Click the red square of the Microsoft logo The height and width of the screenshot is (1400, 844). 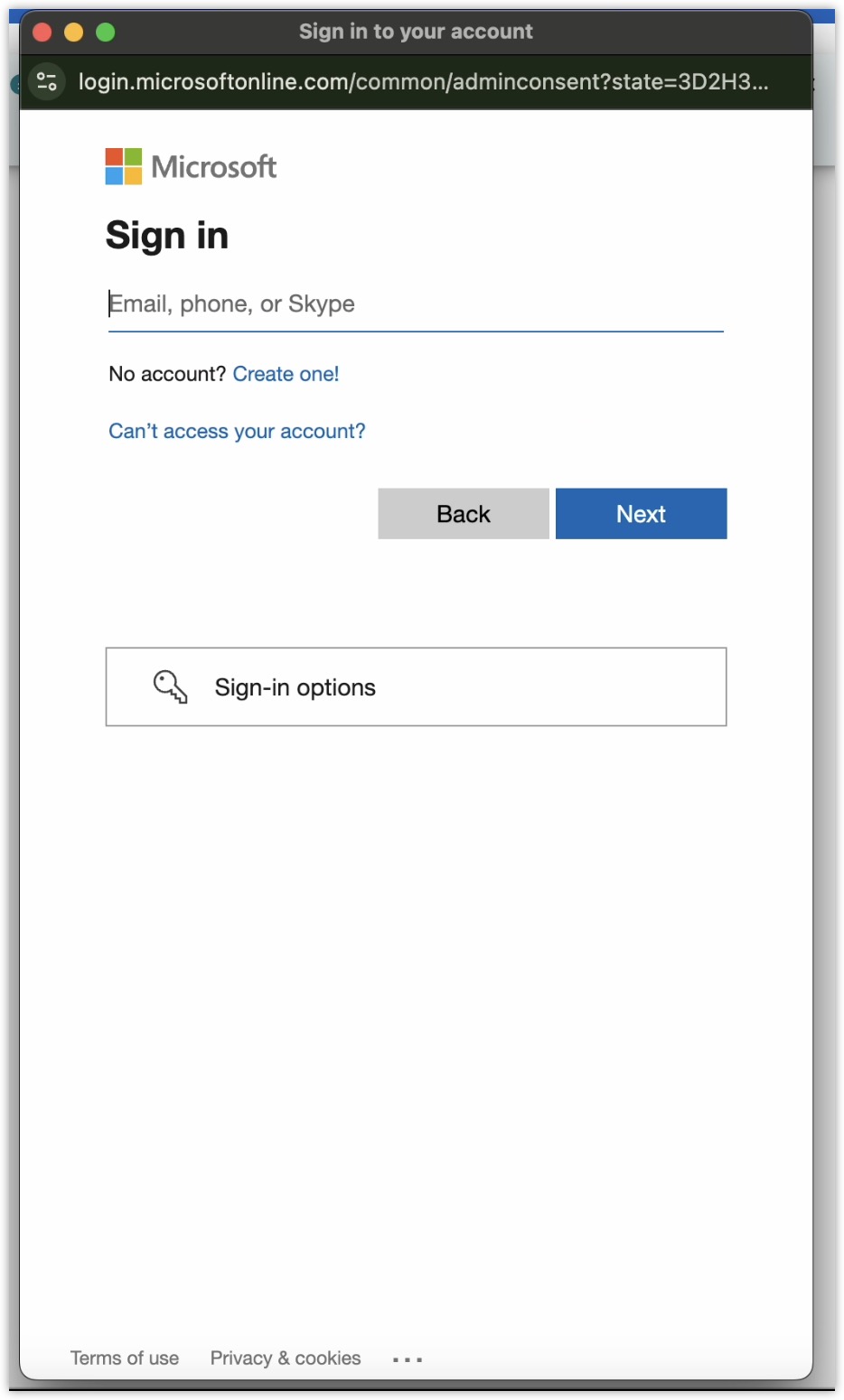pyautogui.click(x=115, y=155)
